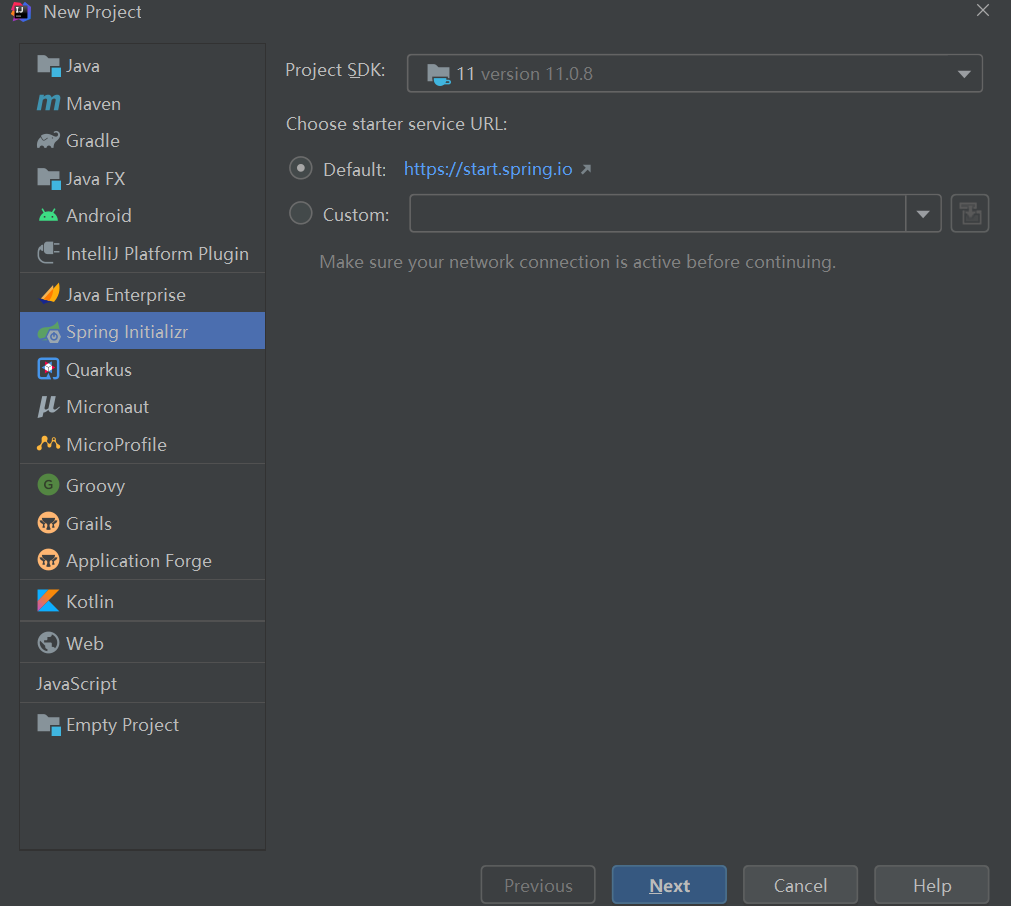The image size is (1011, 906).
Task: Click the green Groovy G icon
Action: point(48,485)
